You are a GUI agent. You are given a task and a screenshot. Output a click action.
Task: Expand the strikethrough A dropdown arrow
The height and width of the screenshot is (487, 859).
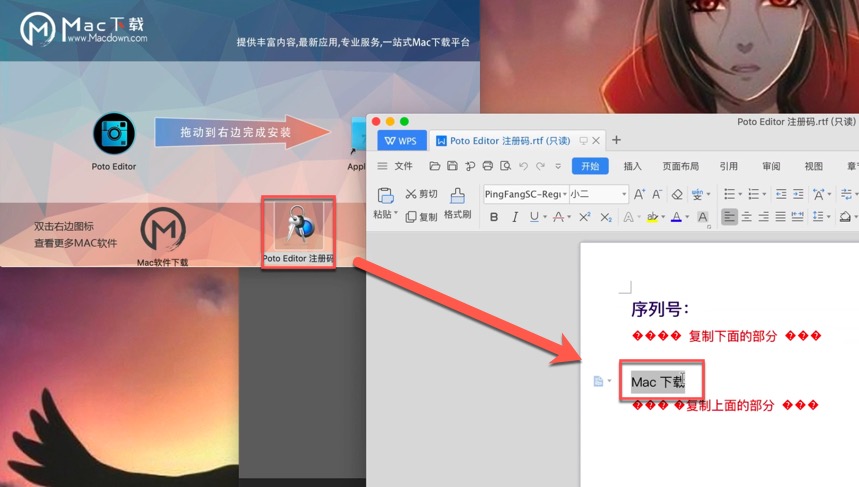[570, 217]
